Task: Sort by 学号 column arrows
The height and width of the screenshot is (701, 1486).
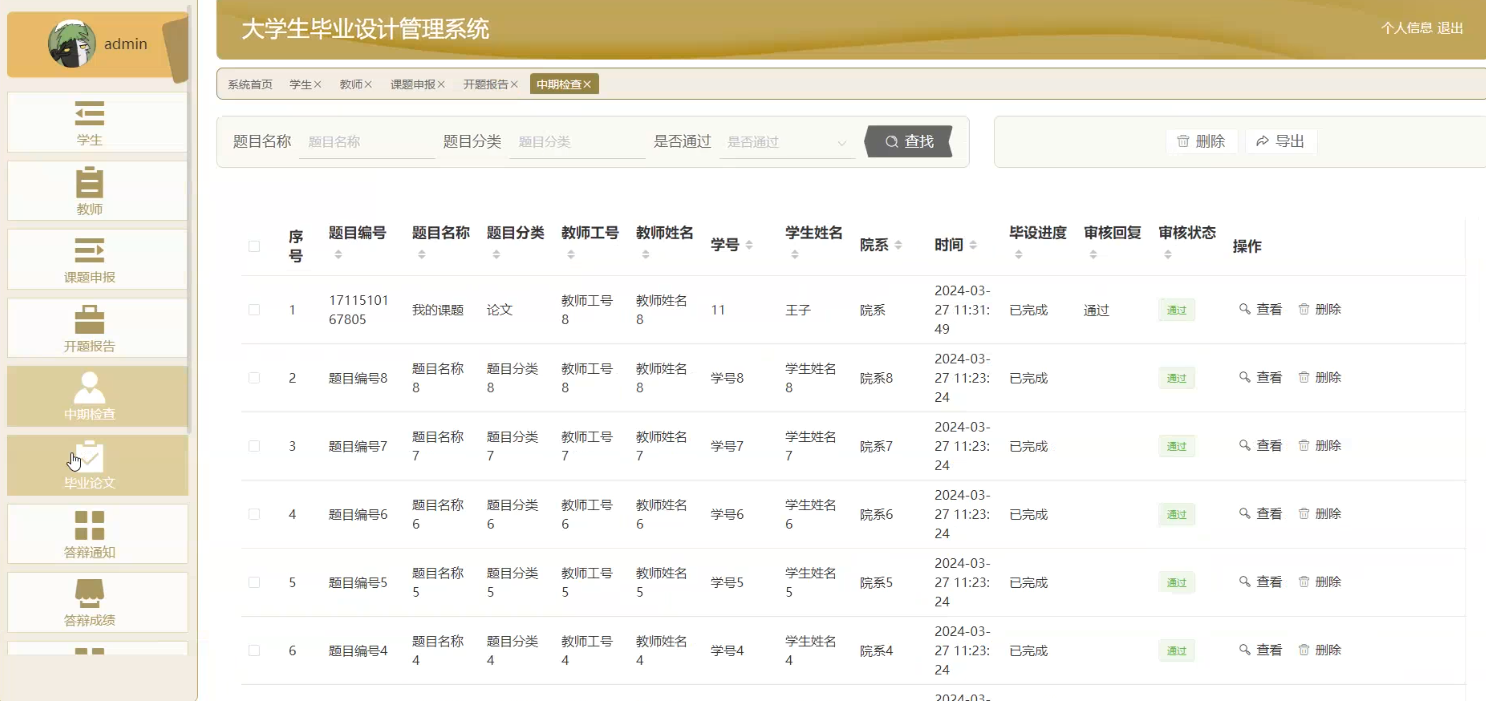Action: coord(749,245)
